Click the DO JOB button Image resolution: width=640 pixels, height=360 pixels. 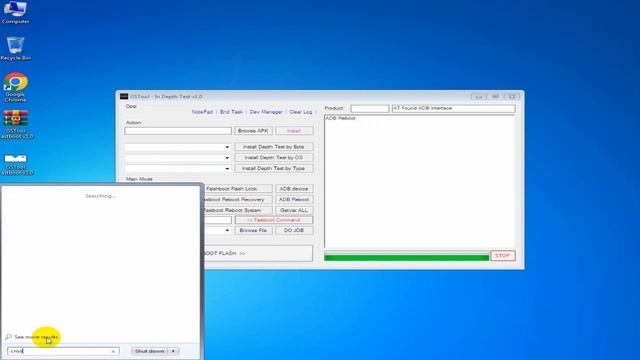click(294, 230)
